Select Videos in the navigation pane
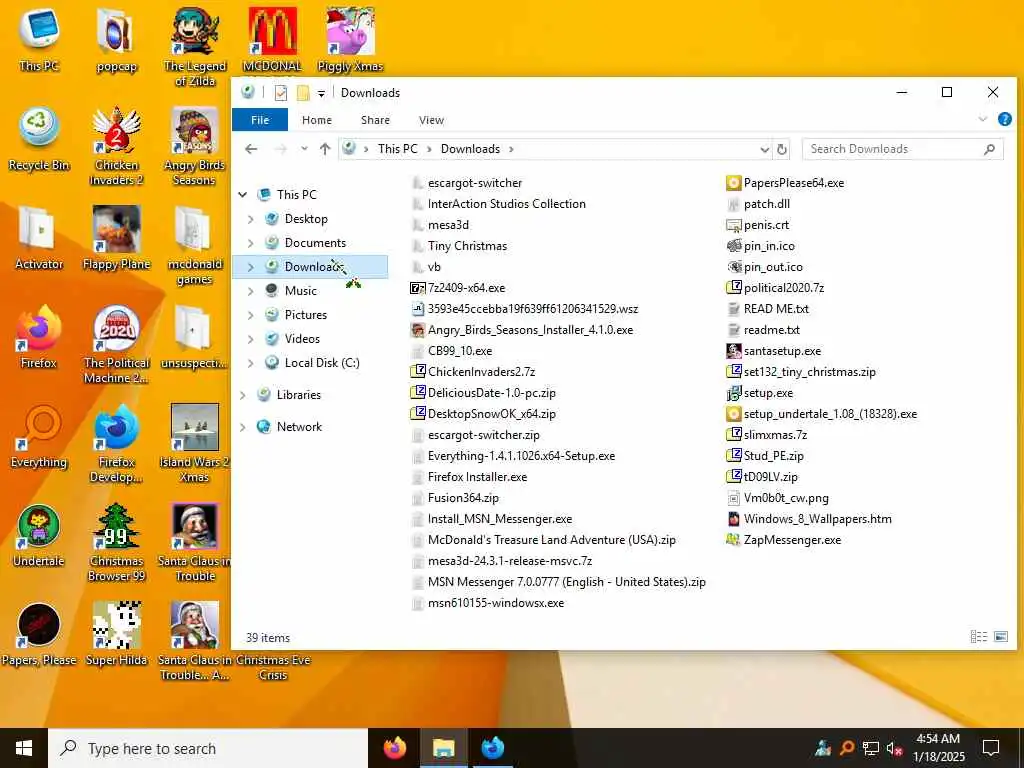 (x=302, y=339)
